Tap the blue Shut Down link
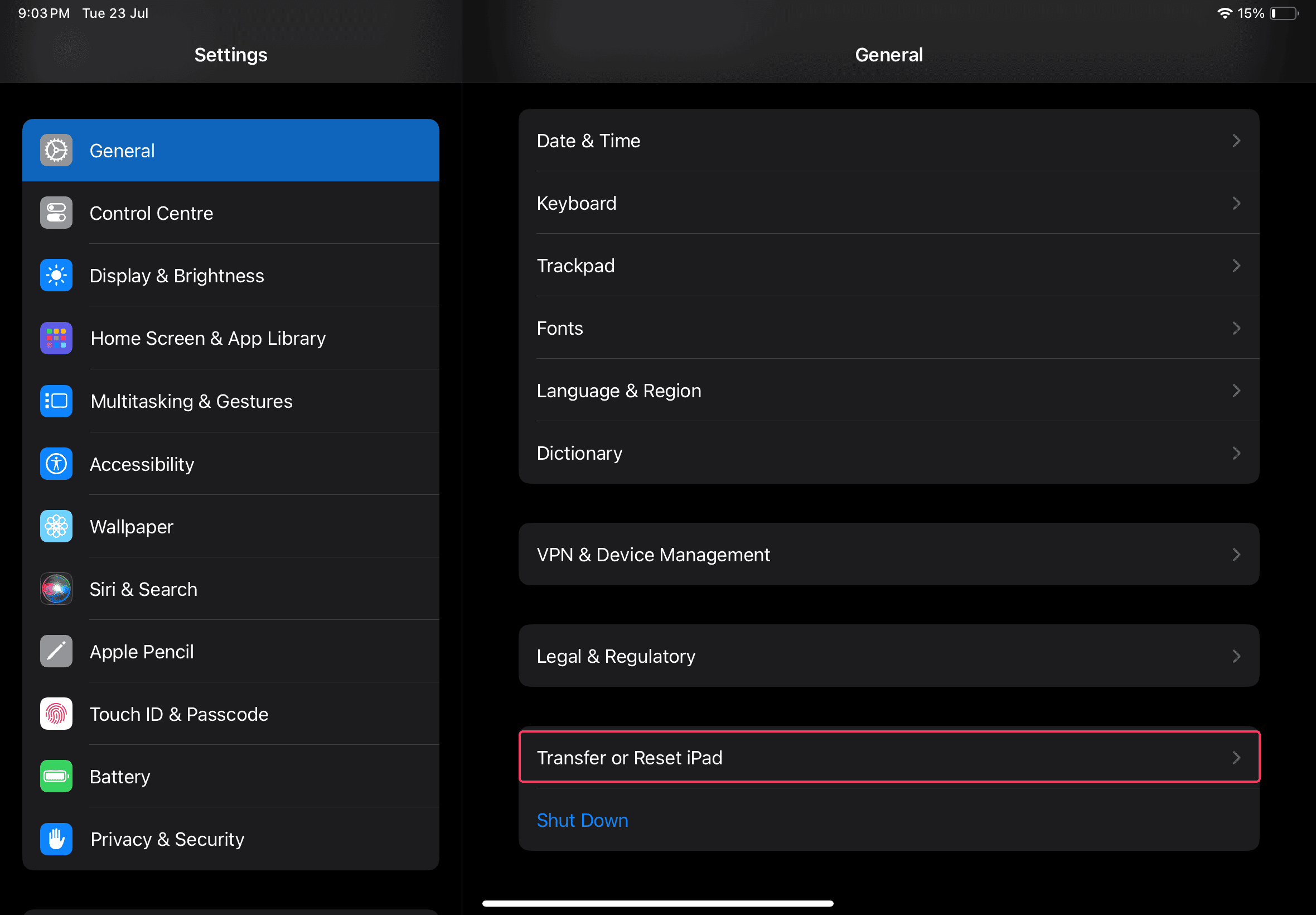Viewport: 1316px width, 915px height. 582,820
